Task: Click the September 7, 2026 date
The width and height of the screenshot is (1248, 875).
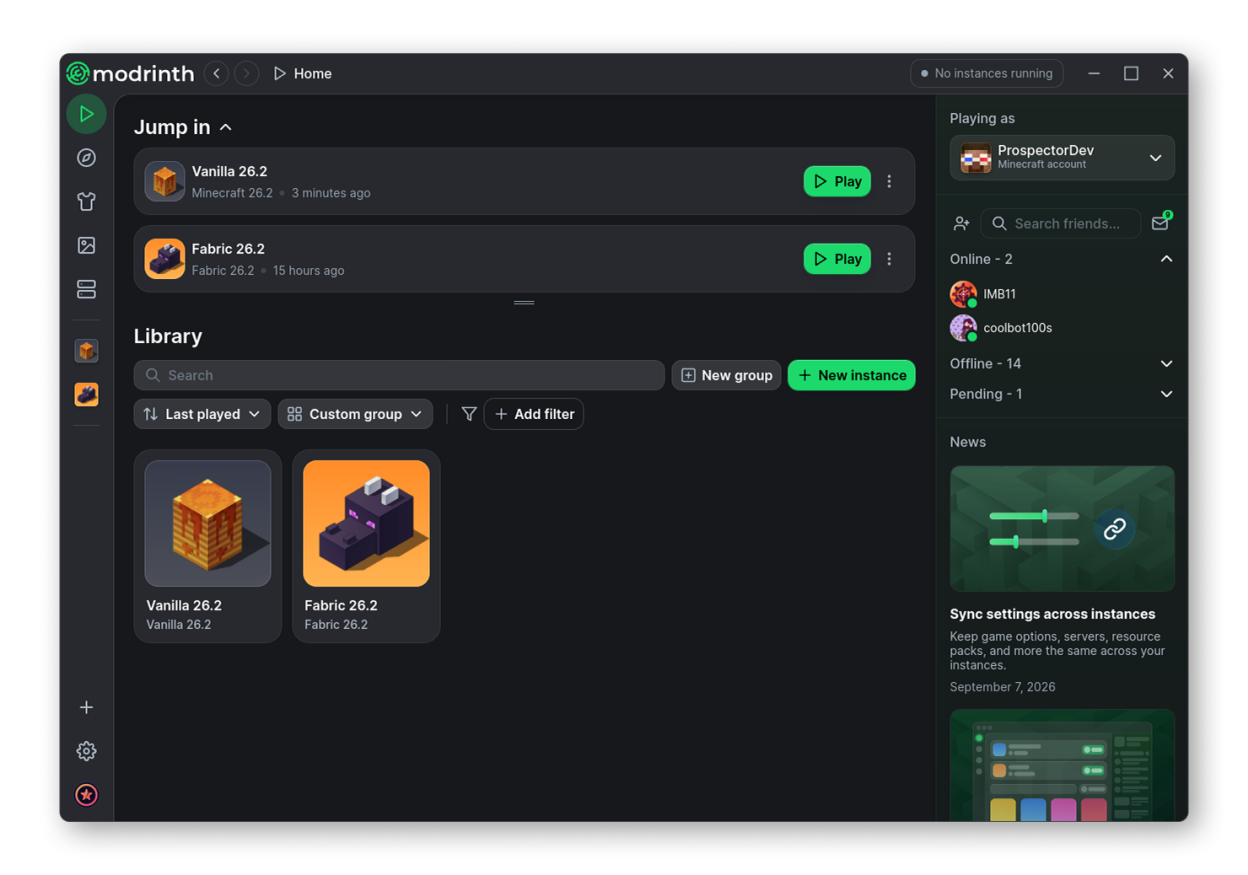Action: pos(1002,687)
